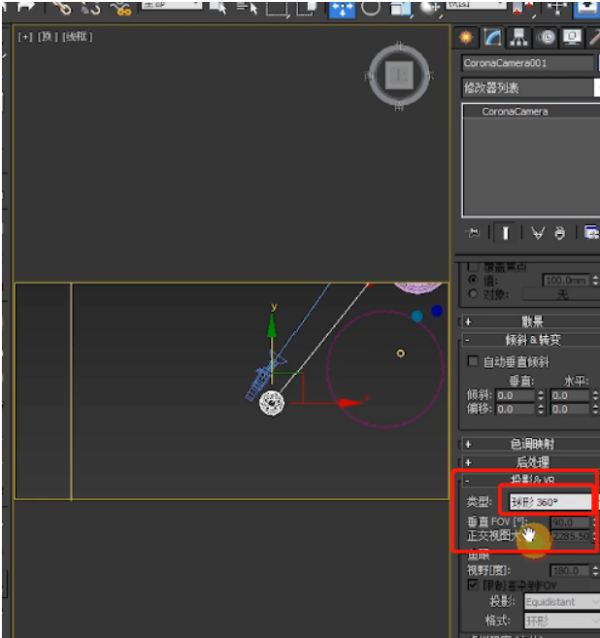600x638 pixels.
Task: Click the 100.0mm value spinner arrows
Action: point(596,280)
